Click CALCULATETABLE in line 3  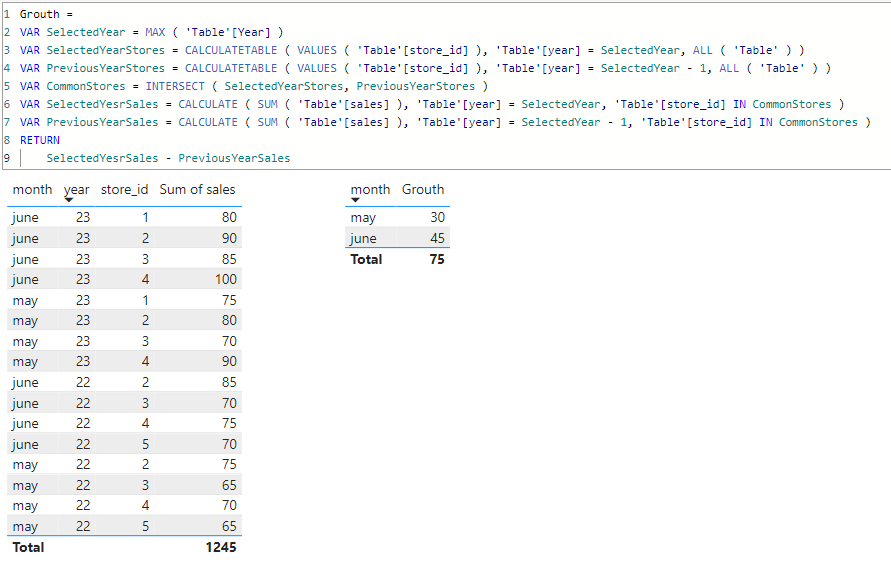tap(231, 51)
